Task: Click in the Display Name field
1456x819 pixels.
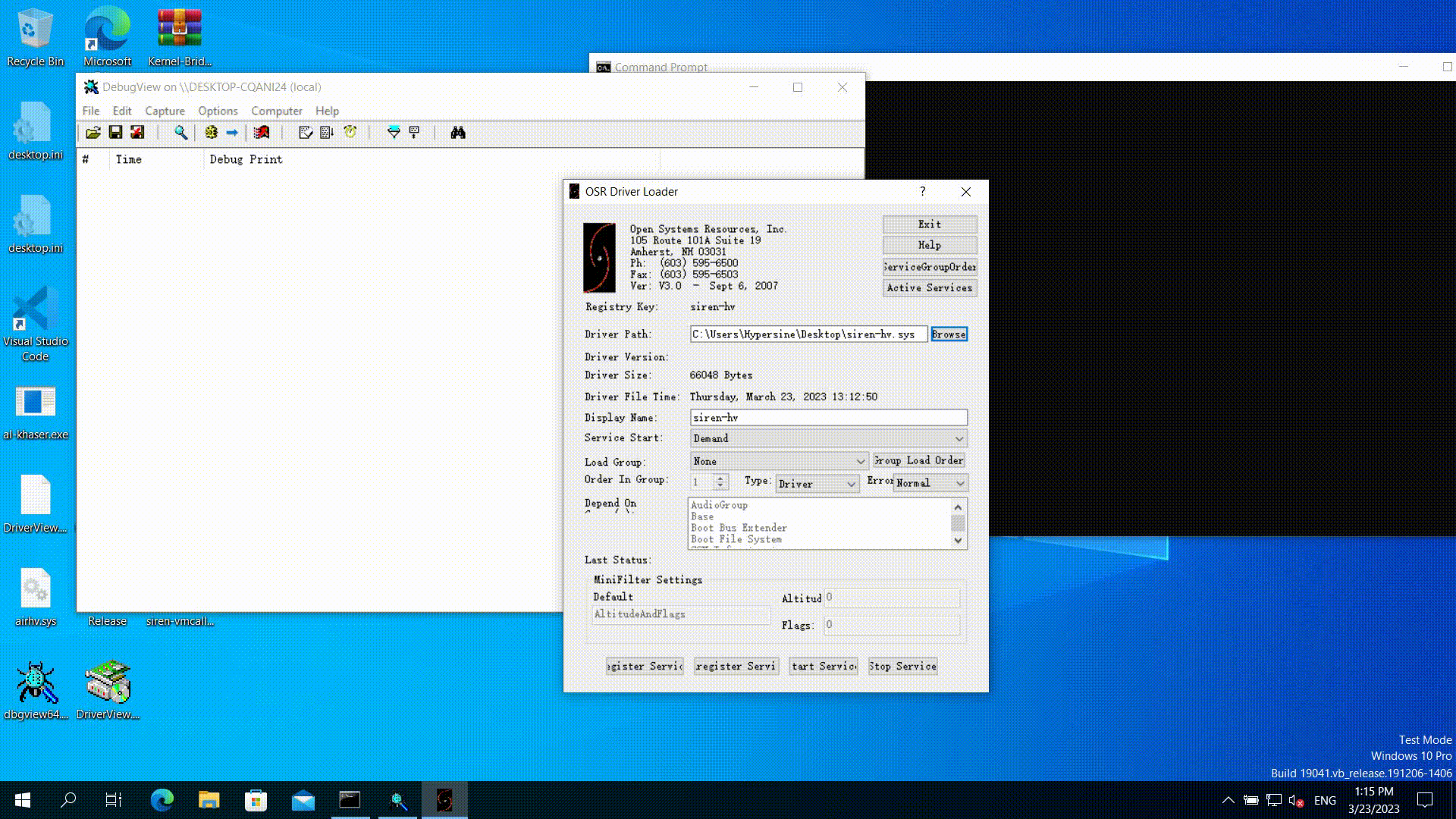Action: [x=828, y=418]
